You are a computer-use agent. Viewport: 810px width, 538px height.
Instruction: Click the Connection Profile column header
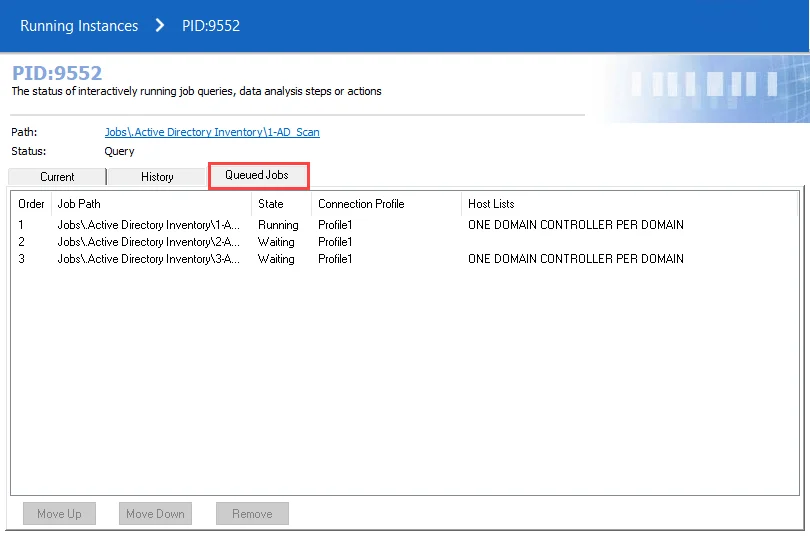[386, 204]
